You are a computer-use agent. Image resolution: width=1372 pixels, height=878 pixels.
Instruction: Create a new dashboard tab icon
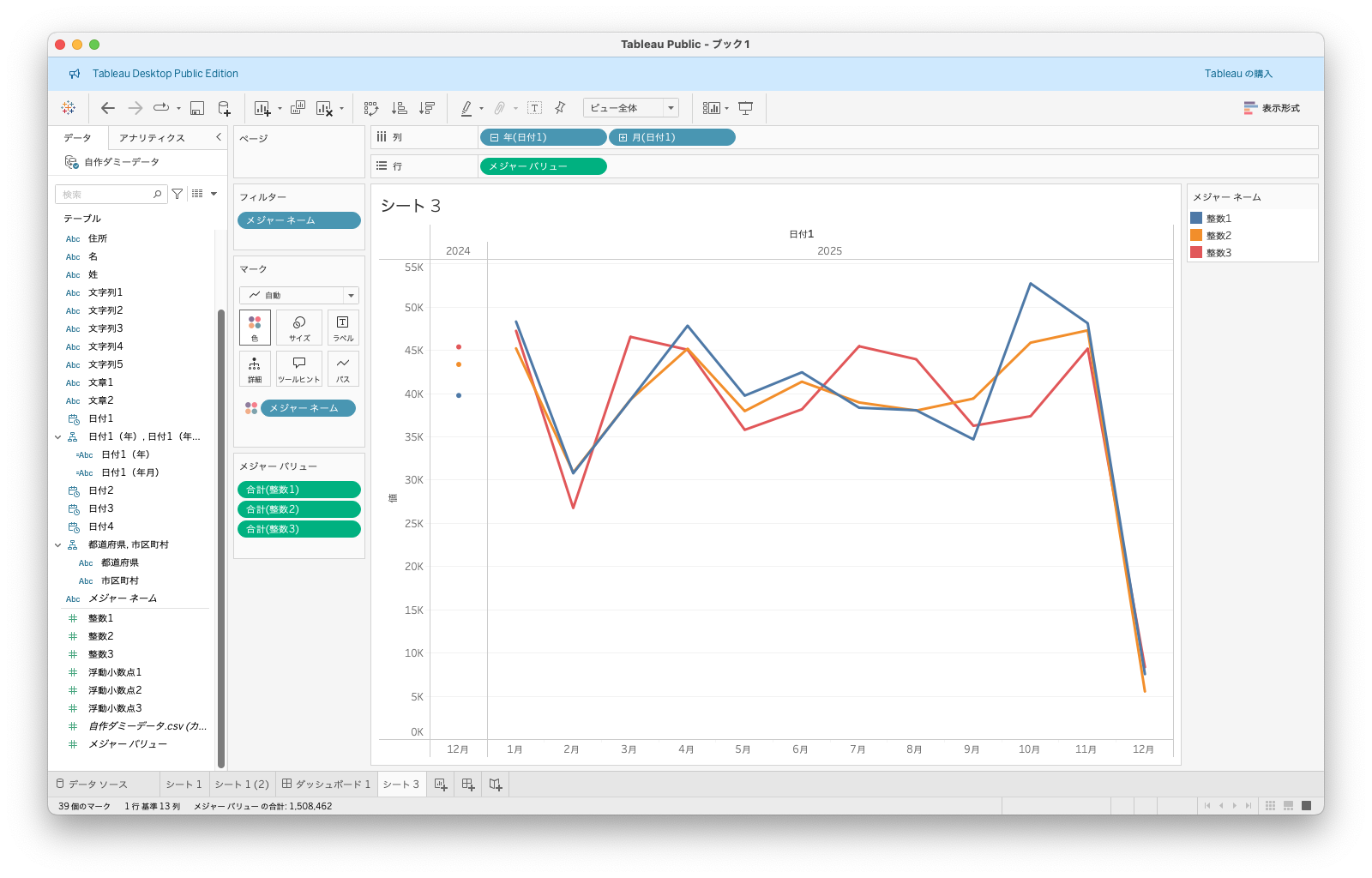[468, 785]
